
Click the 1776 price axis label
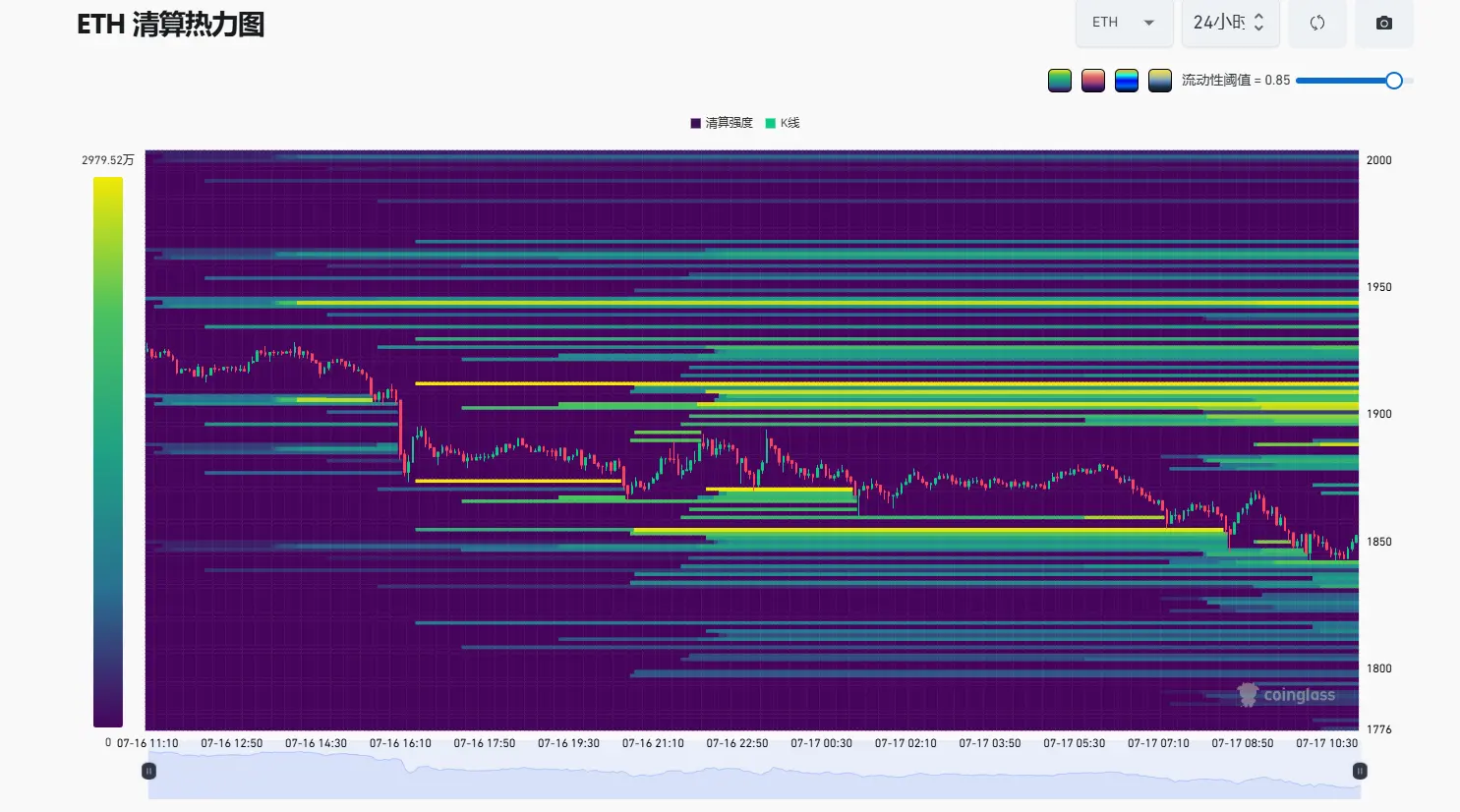(x=1379, y=729)
